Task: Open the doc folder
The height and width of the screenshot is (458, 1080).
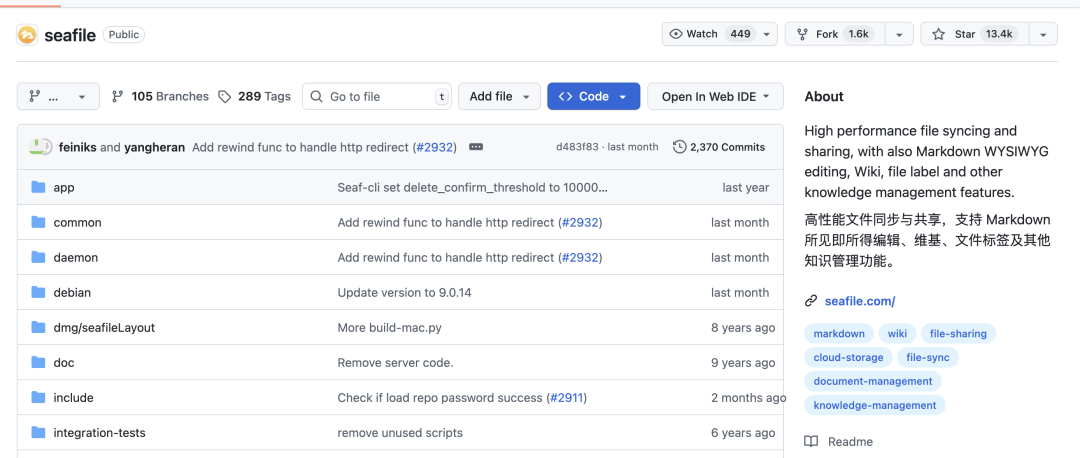Action: point(64,363)
